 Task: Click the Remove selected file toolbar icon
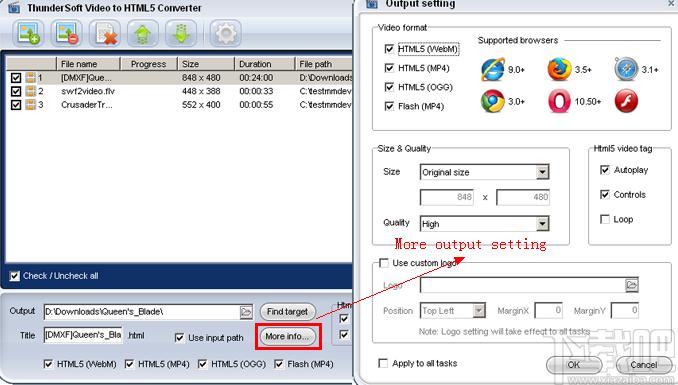pyautogui.click(x=67, y=33)
